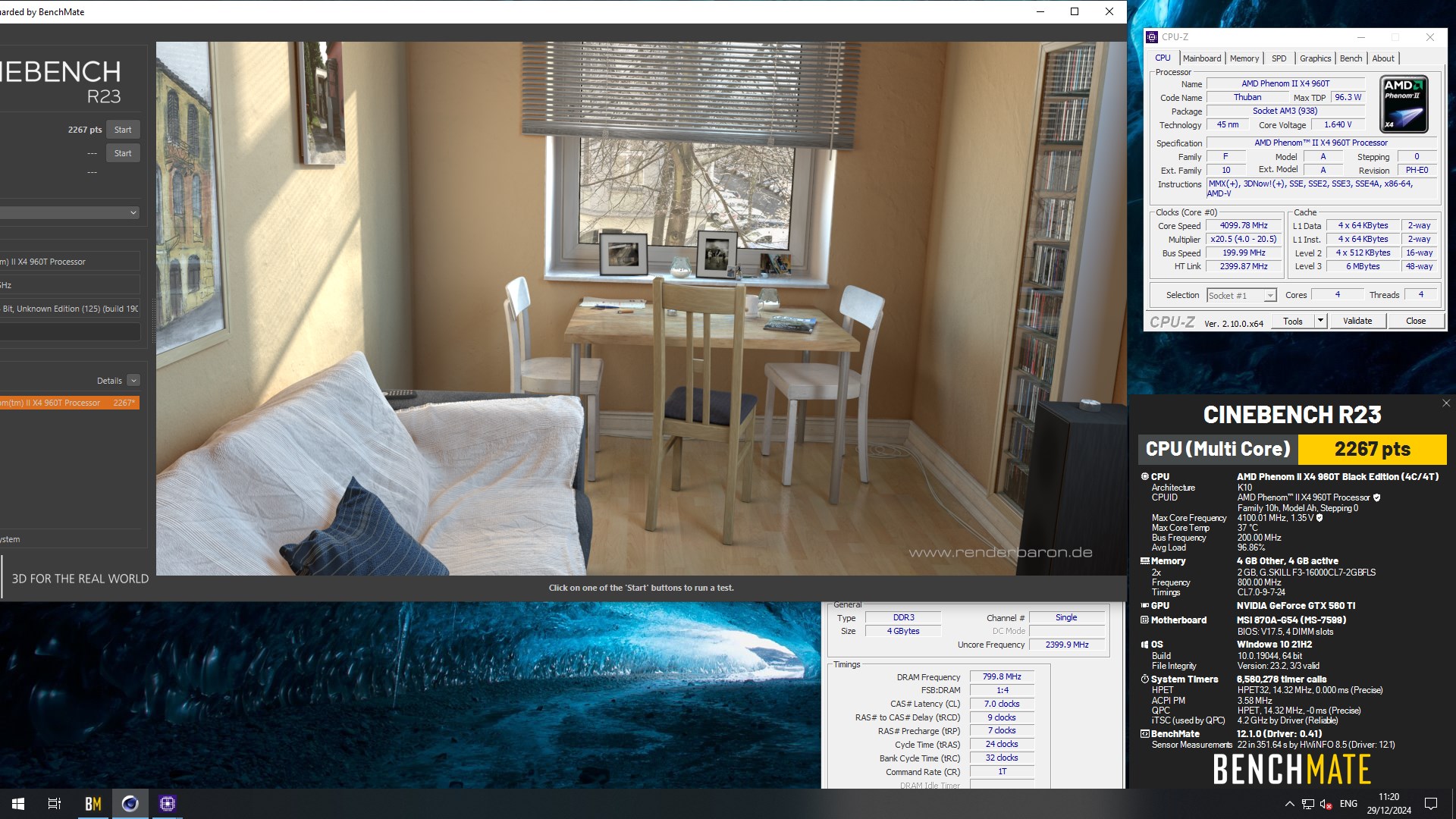Click the Cycle Time value 24 clocks

pyautogui.click(x=1002, y=745)
